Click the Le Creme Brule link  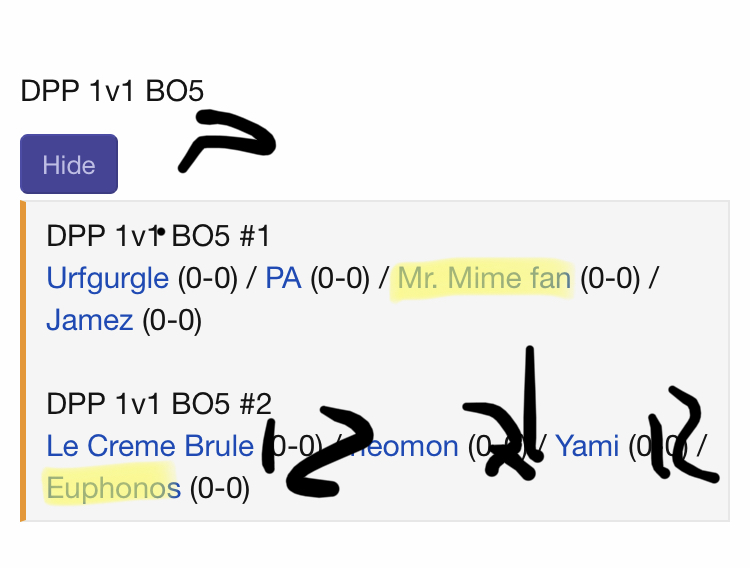(150, 446)
